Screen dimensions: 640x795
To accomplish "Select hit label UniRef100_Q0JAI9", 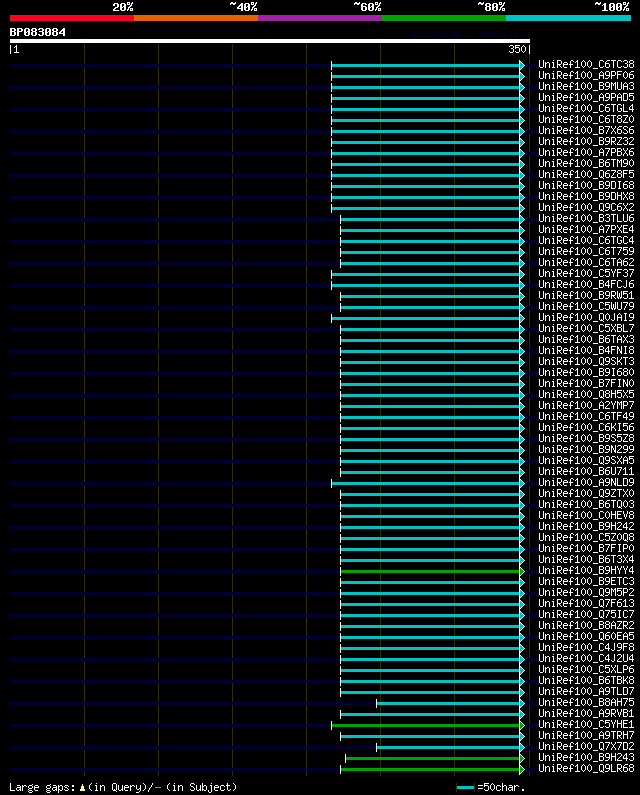I will (586, 317).
